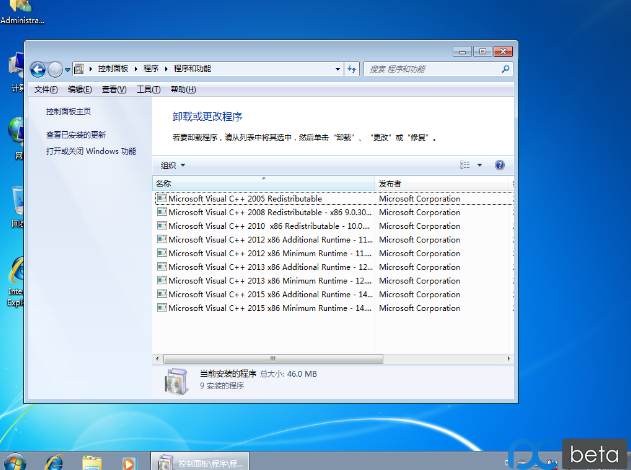Select Visual C++ 2012 x86 Additional Runtime row
This screenshot has height=470, width=631.
pyautogui.click(x=334, y=239)
